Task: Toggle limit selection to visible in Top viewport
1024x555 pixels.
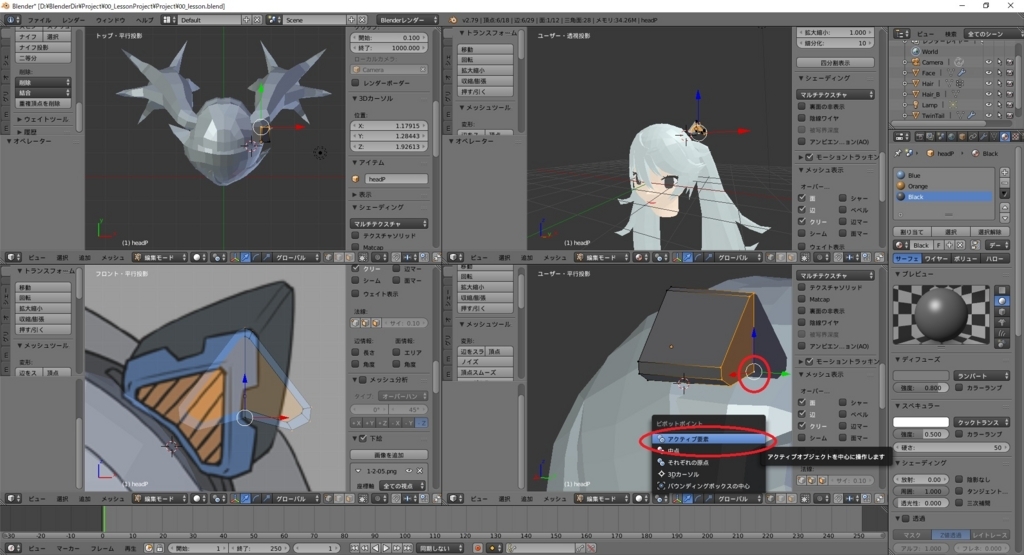Action: point(362,257)
